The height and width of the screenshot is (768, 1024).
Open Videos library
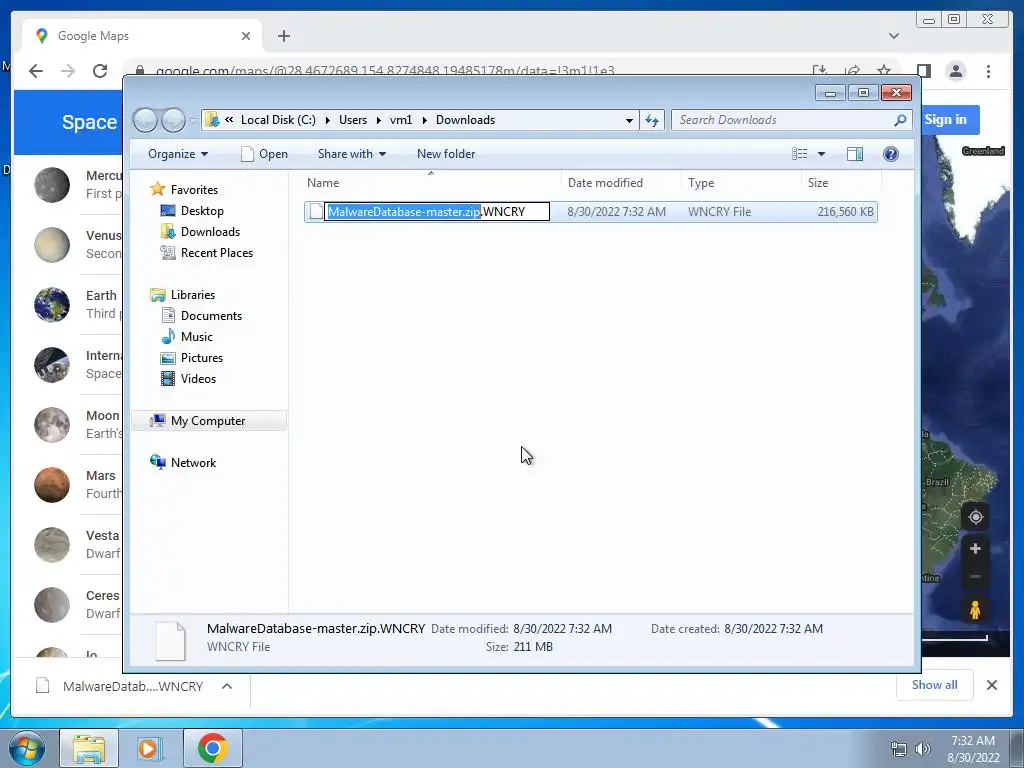click(x=198, y=379)
